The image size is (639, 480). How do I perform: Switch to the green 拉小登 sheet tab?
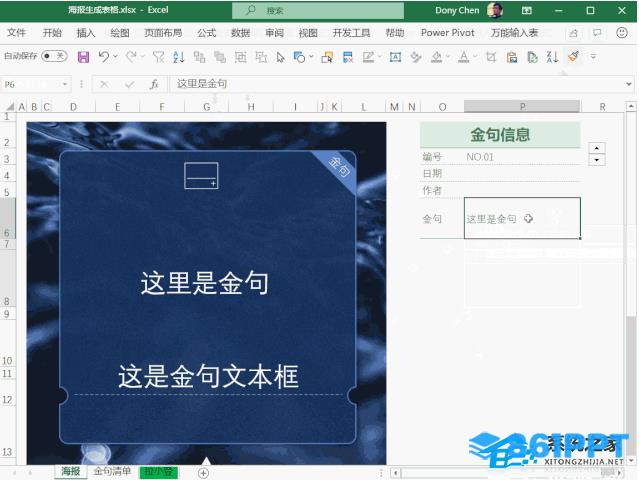[159, 472]
